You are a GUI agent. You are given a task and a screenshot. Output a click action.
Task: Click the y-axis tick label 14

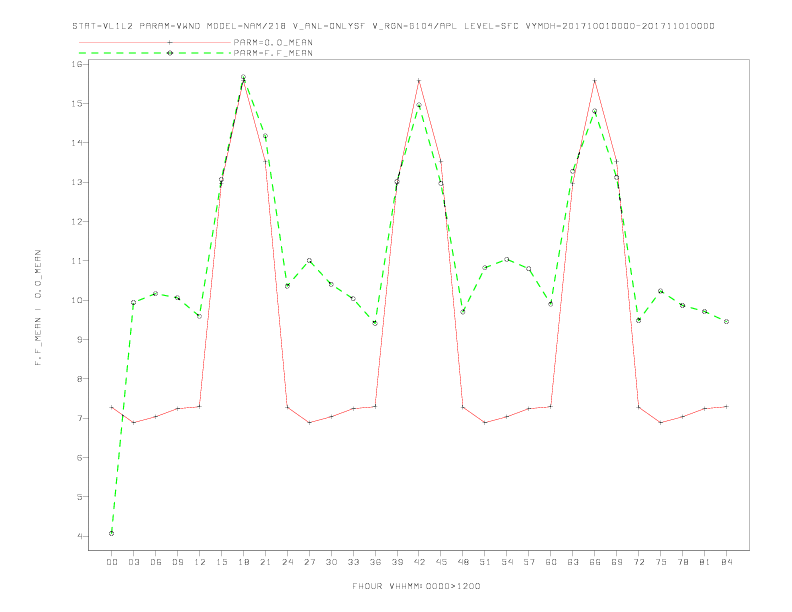tap(77, 143)
